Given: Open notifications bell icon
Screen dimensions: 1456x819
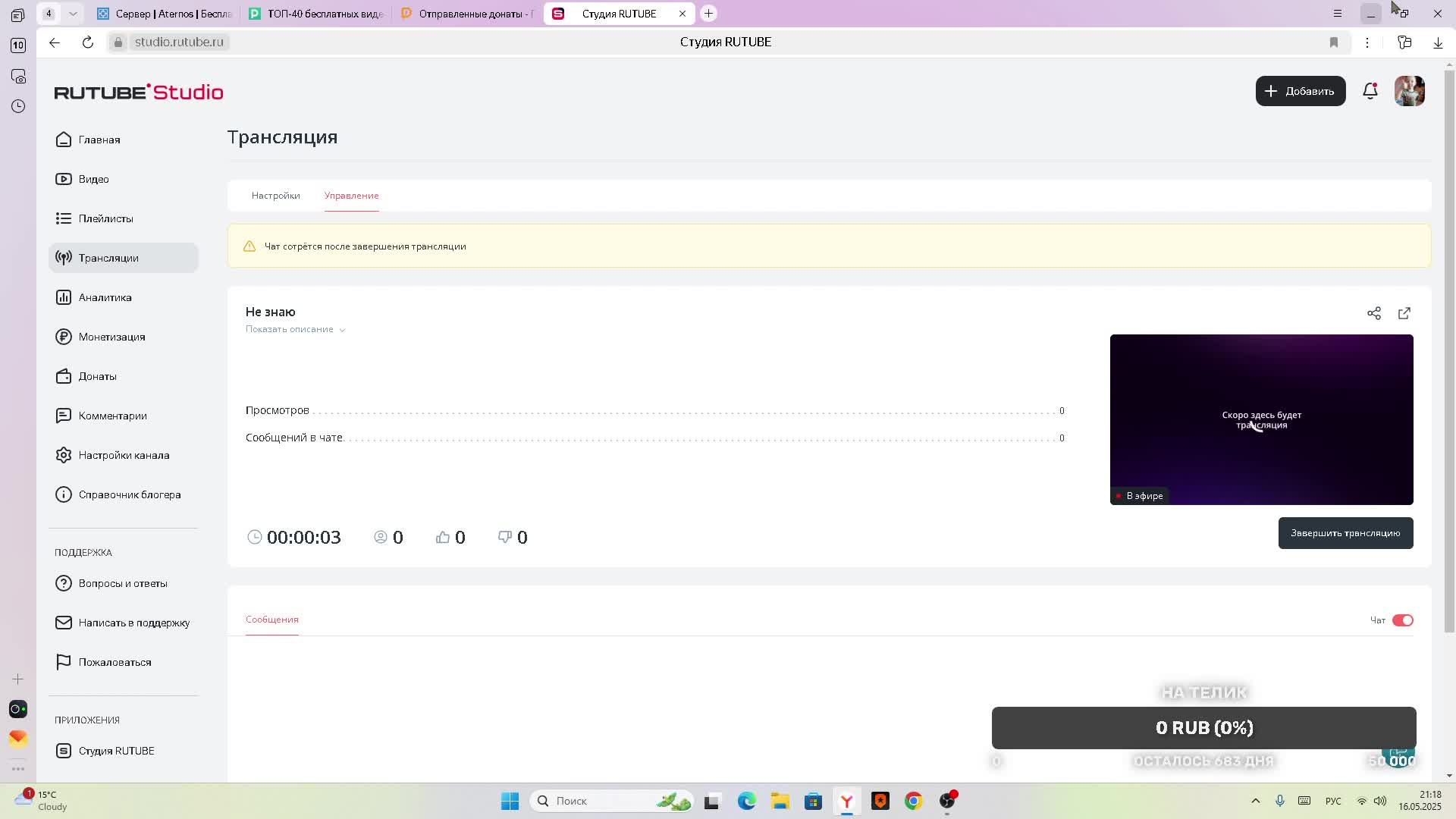Looking at the screenshot, I should click(x=1370, y=91).
